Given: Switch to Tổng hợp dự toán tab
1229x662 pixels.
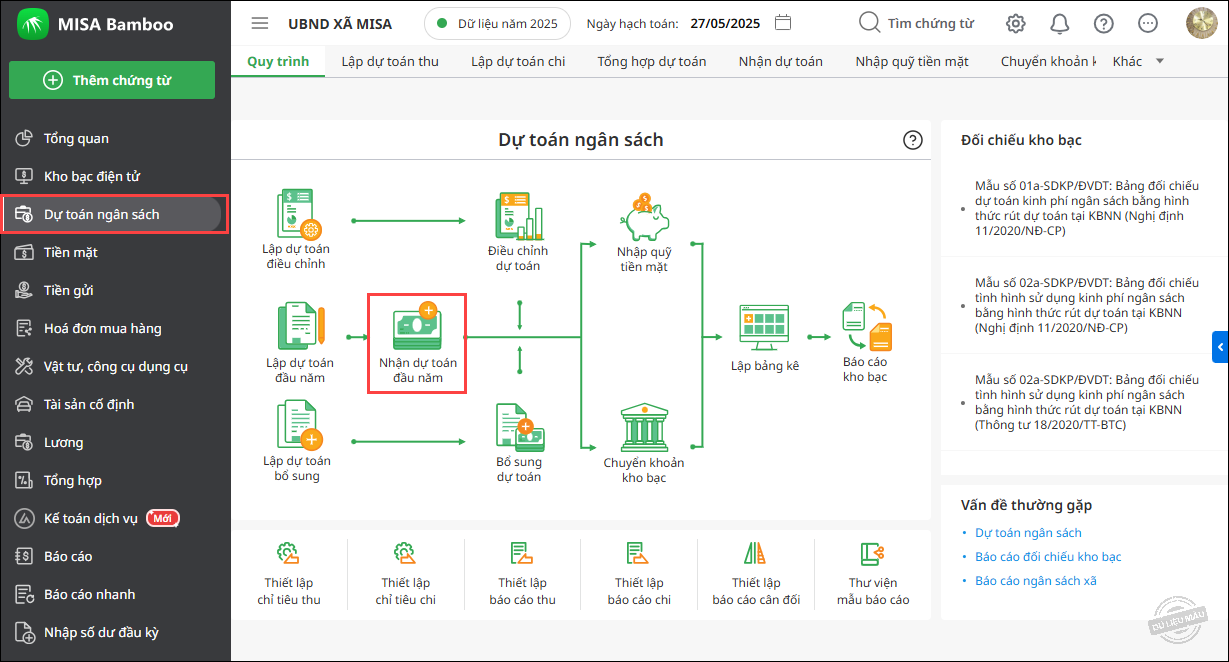Looking at the screenshot, I should 652,61.
